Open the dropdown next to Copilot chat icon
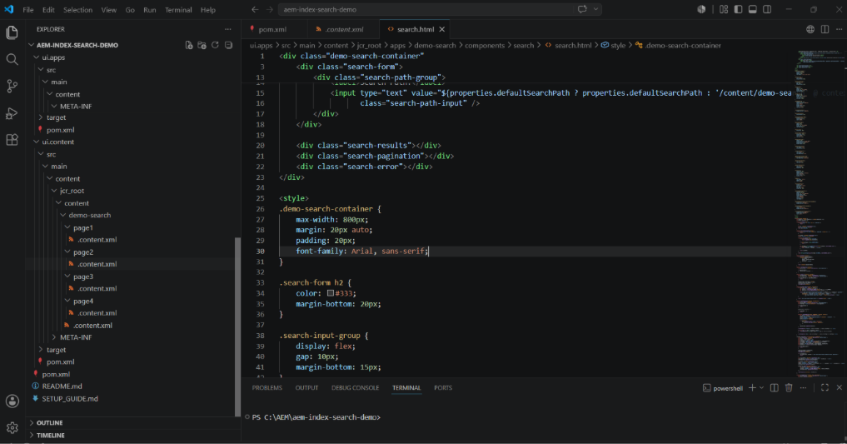The image size is (847, 444). click(x=596, y=9)
